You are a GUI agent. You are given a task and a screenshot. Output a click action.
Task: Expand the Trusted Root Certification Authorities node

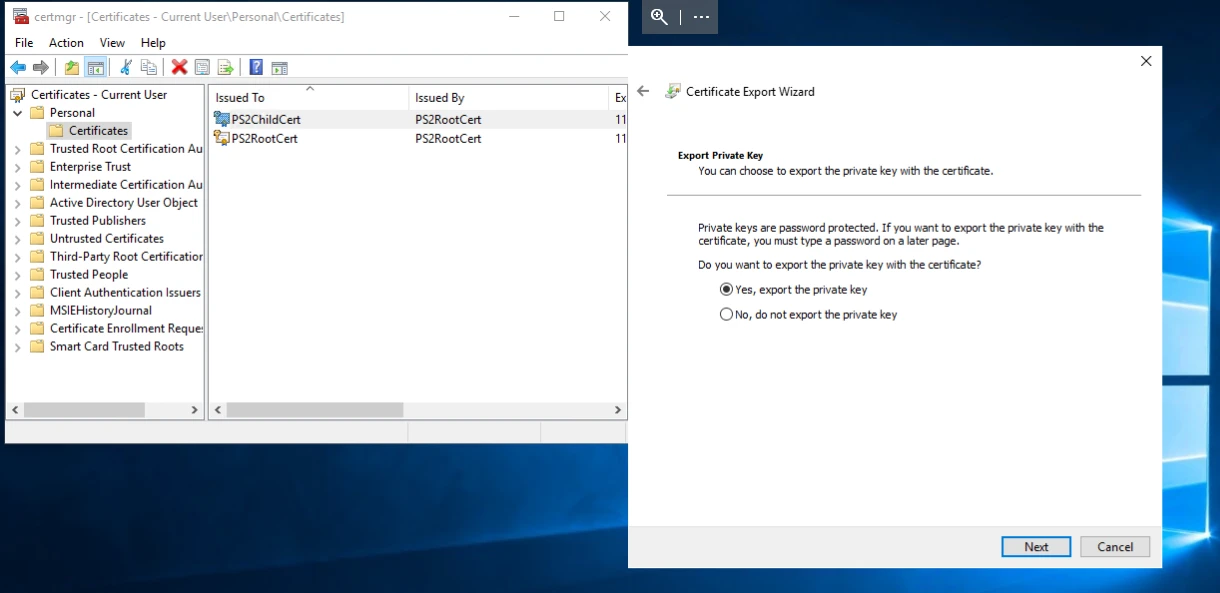pos(18,148)
